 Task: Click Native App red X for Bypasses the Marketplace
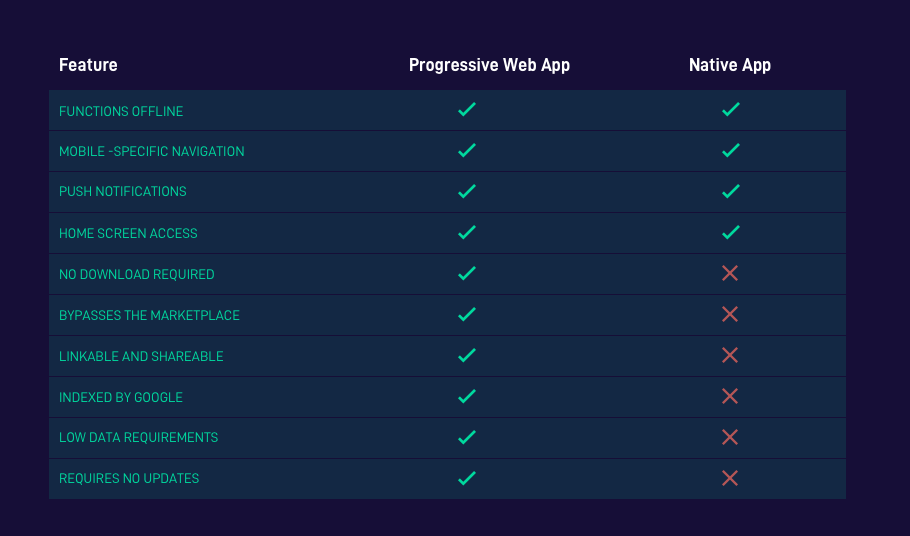point(730,314)
